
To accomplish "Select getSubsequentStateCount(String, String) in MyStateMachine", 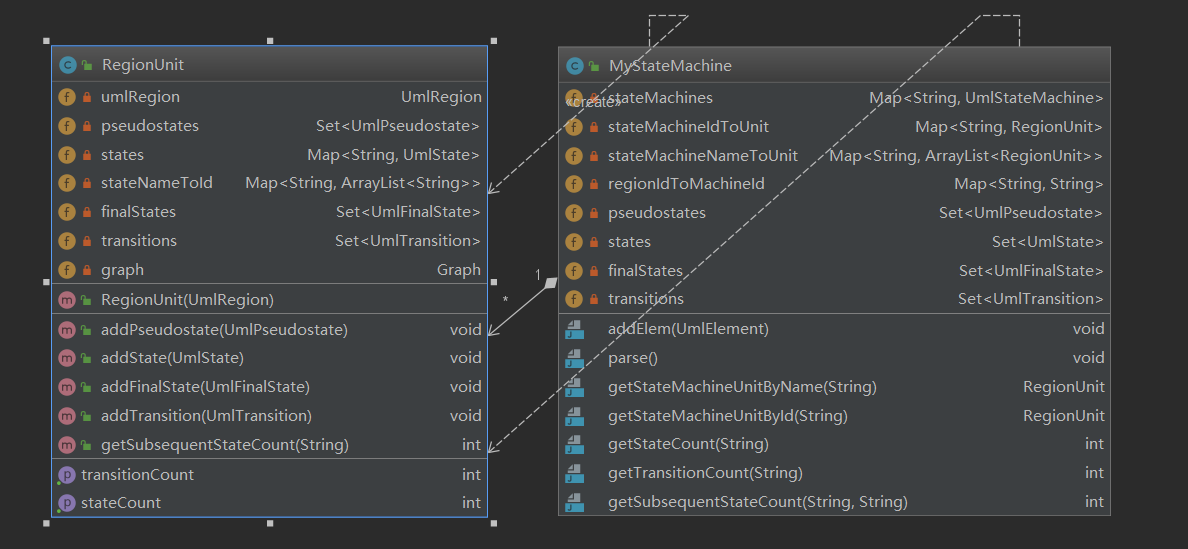I will [758, 502].
